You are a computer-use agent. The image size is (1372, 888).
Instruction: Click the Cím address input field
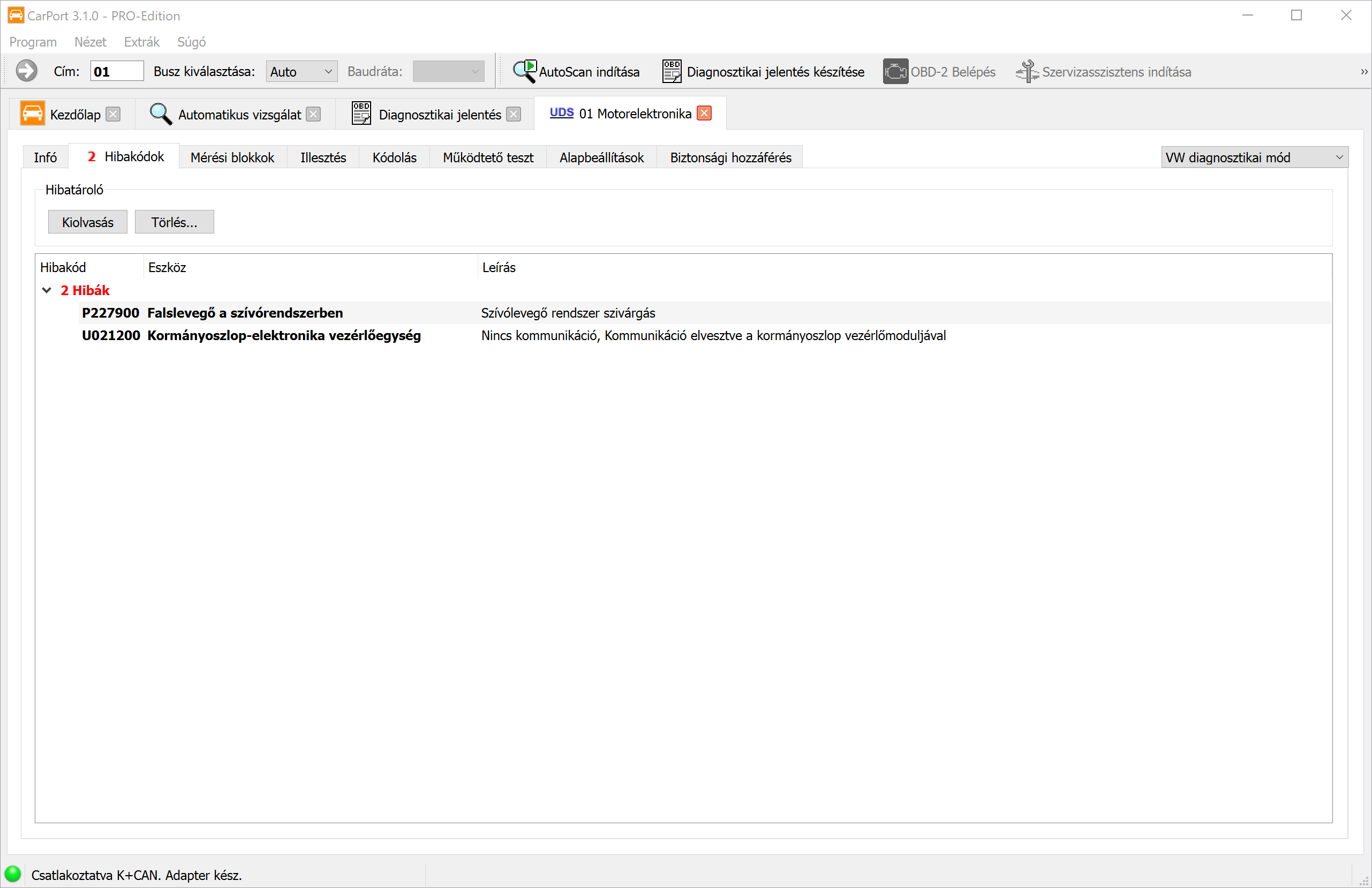[117, 72]
